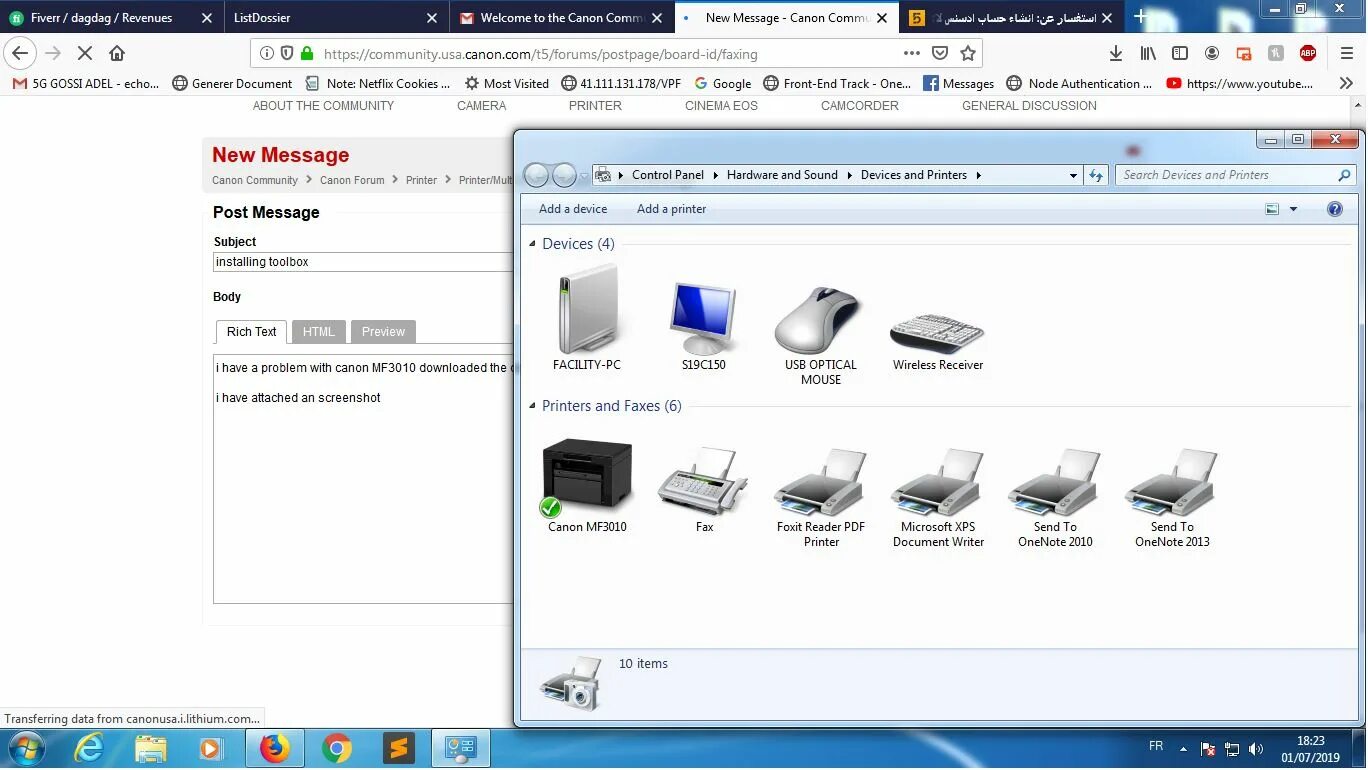Click Add a device
The image size is (1368, 770).
573,209
